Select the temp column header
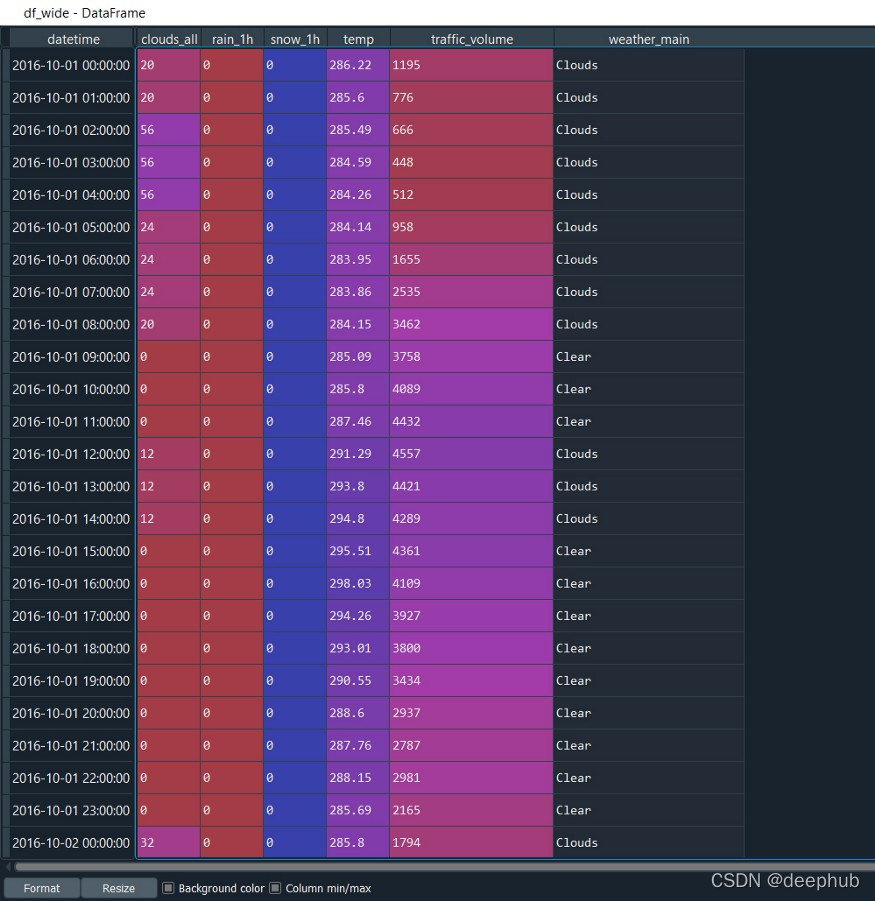 [358, 39]
